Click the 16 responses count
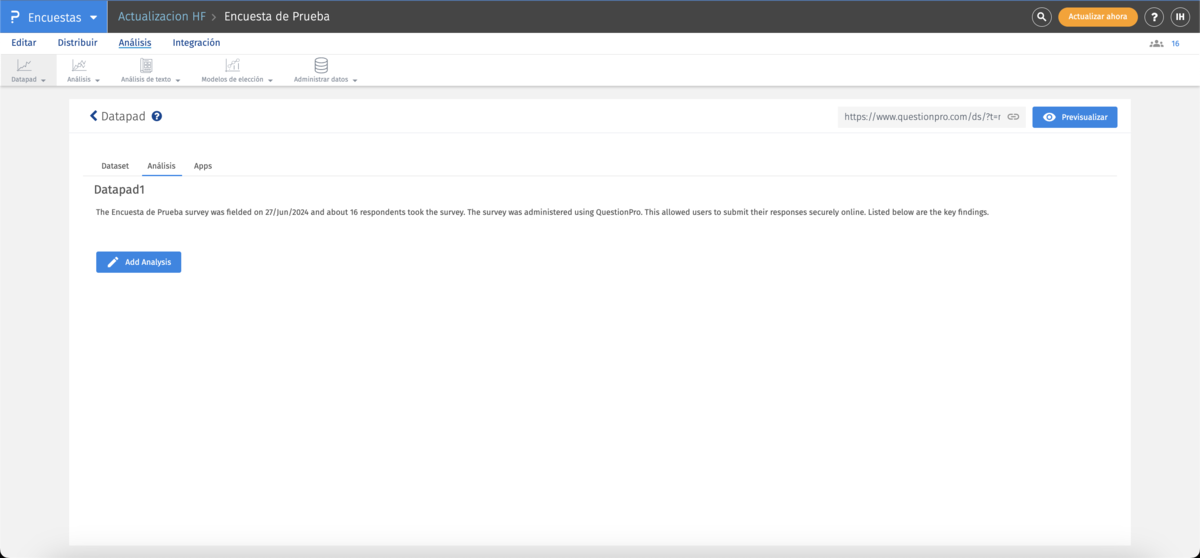The image size is (1200, 558). [x=1175, y=44]
